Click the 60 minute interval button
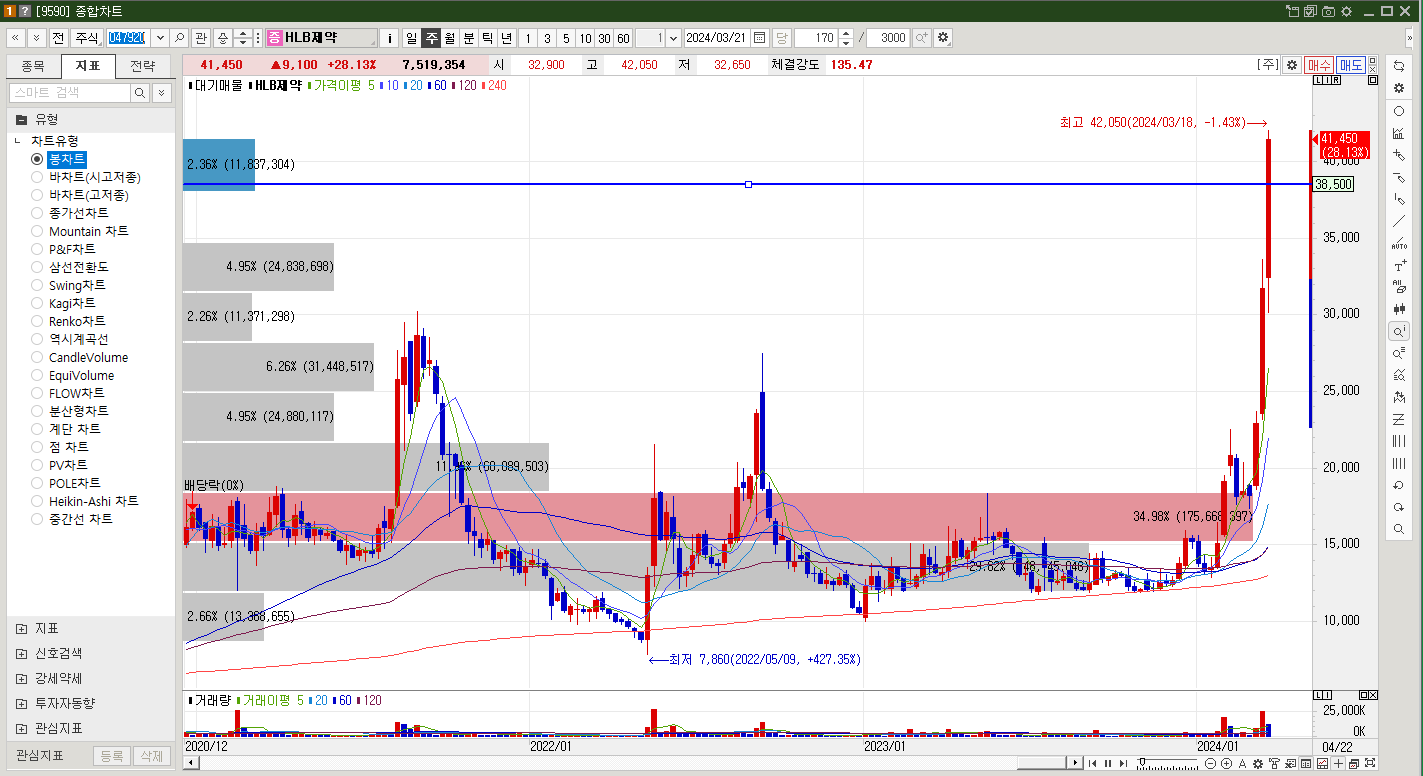Screen dimensions: 1423x776 pyautogui.click(x=623, y=38)
